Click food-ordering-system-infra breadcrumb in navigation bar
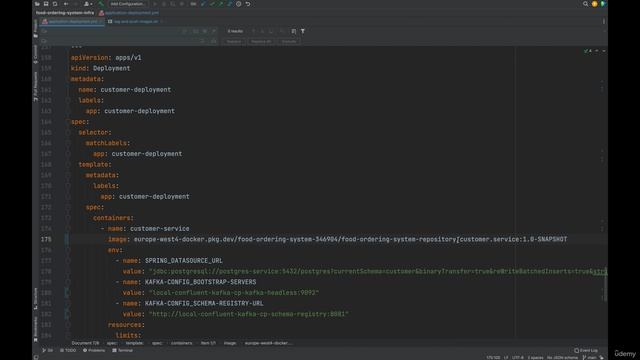Viewport: 640px width, 360px height. (65, 13)
